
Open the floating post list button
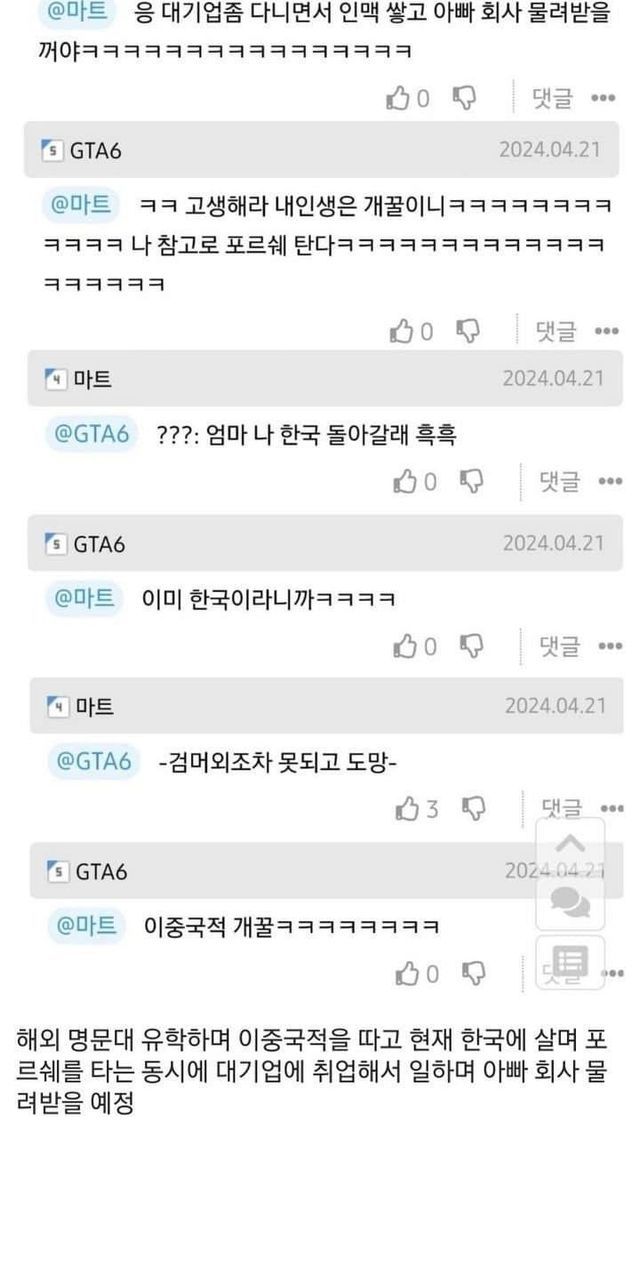(x=570, y=963)
